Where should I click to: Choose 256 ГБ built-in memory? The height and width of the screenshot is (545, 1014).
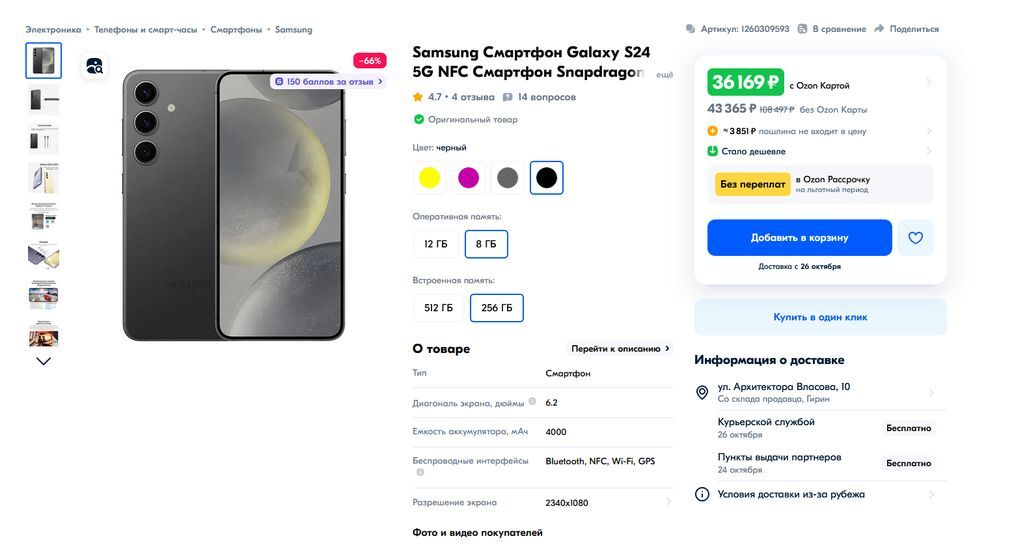tap(497, 308)
